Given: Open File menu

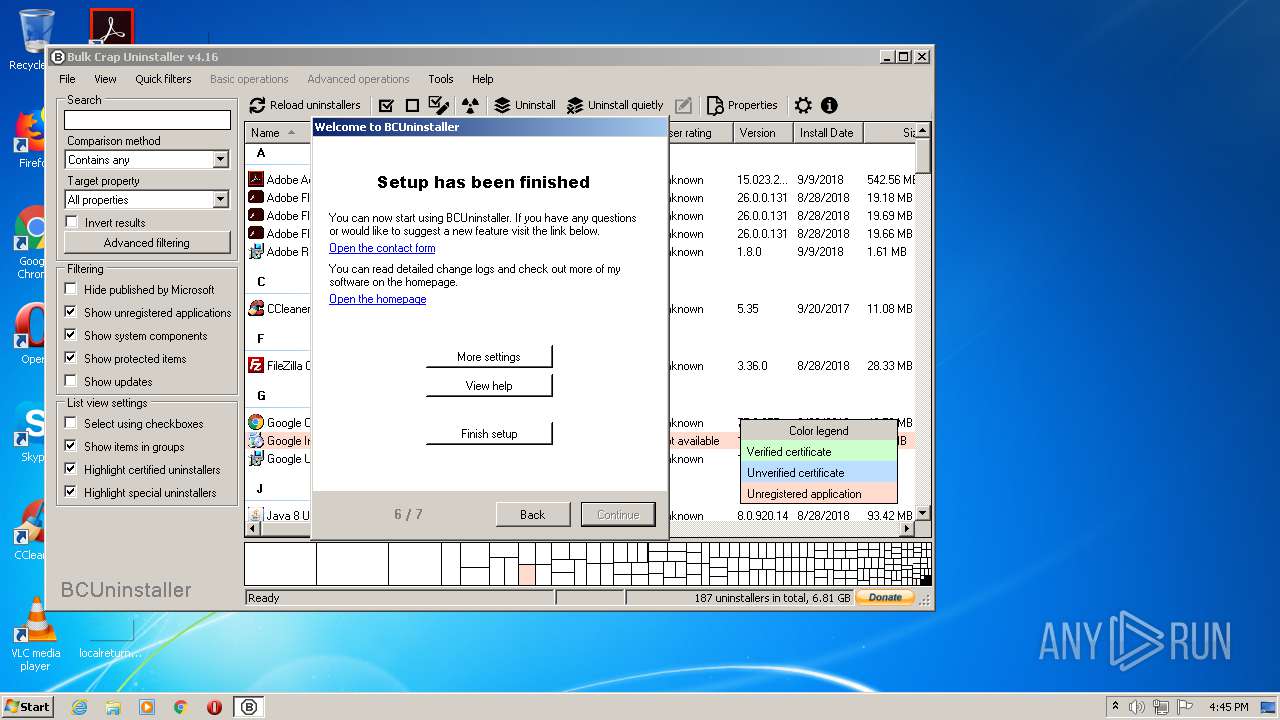Looking at the screenshot, I should pos(67,79).
